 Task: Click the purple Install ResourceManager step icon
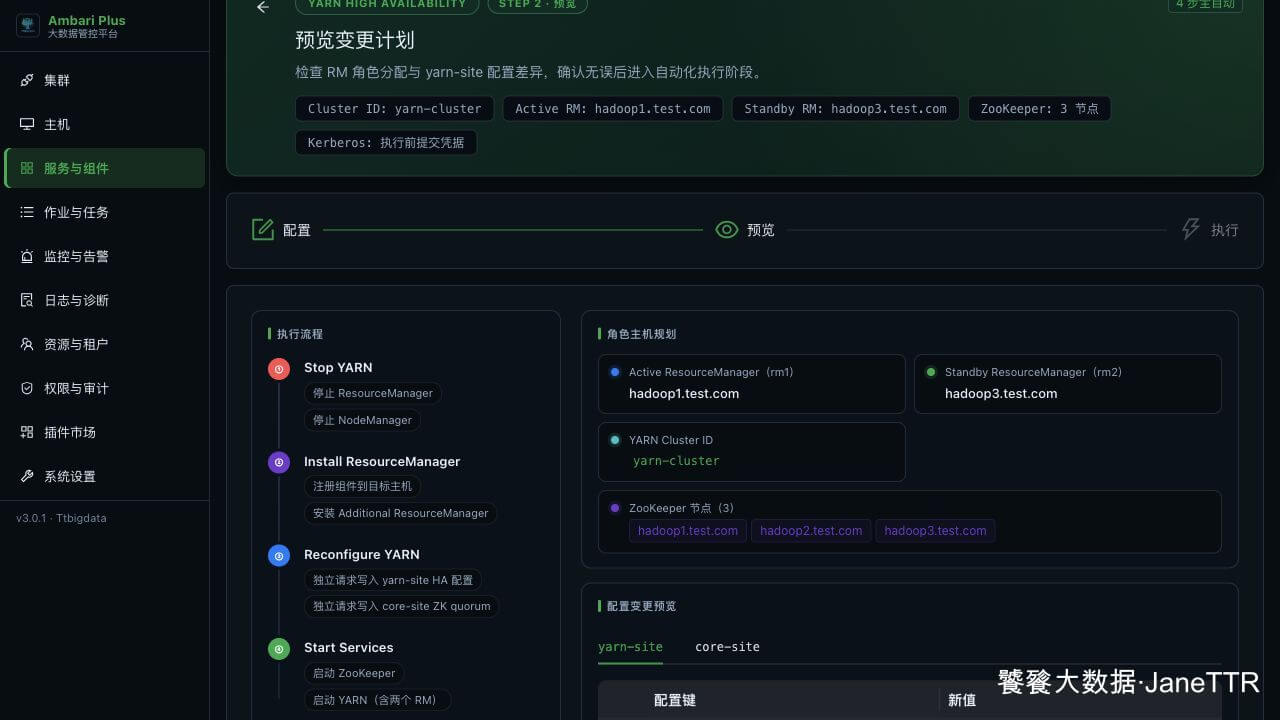tap(279, 462)
